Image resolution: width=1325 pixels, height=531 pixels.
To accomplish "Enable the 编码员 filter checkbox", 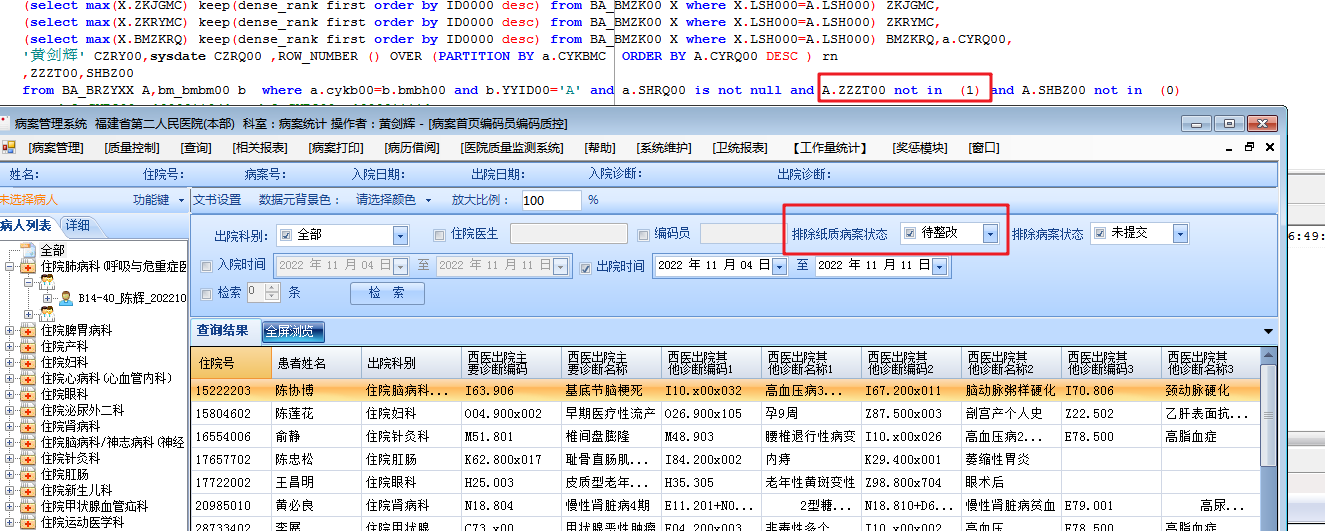I will point(644,235).
